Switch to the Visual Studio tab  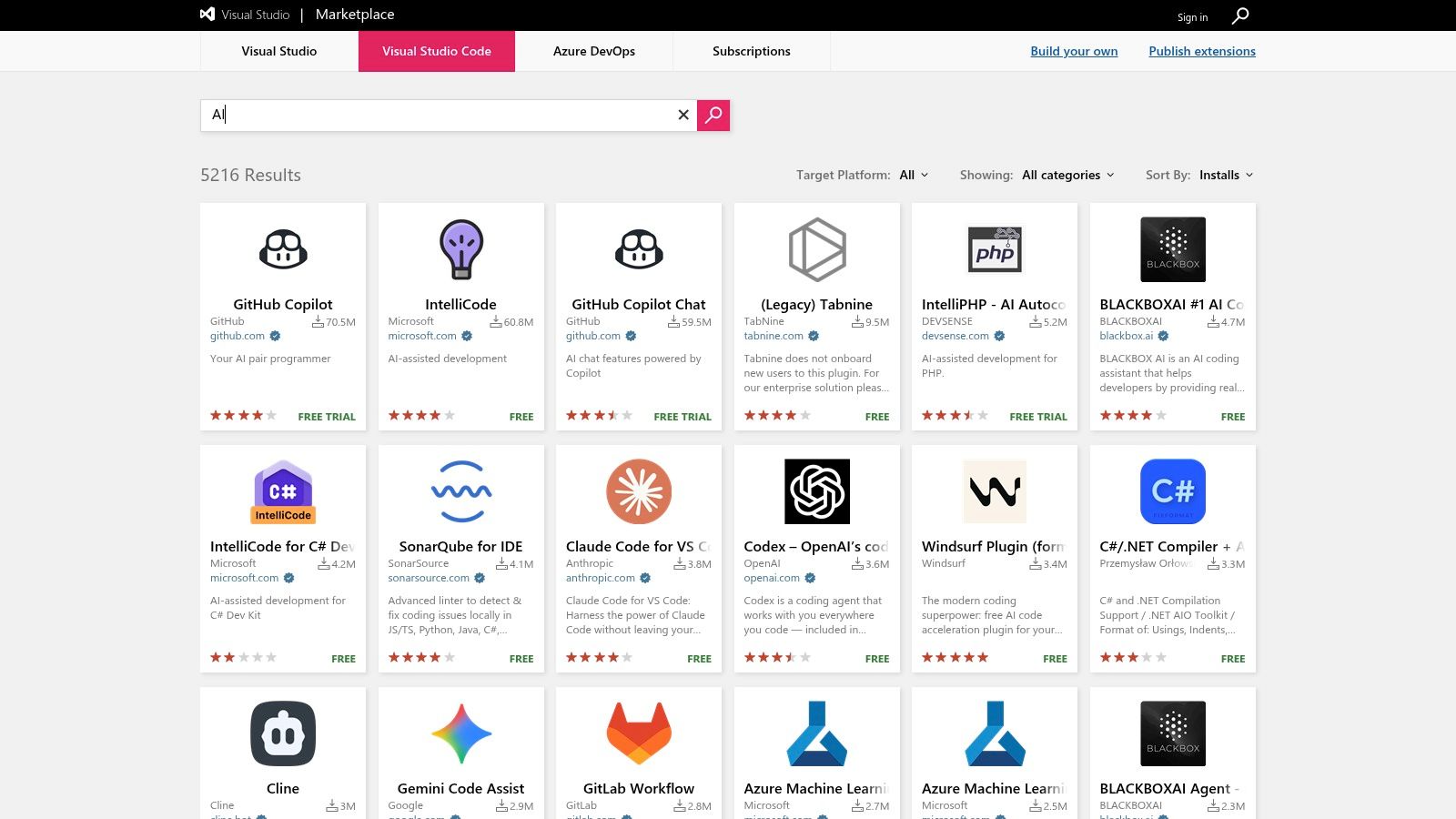(x=278, y=51)
